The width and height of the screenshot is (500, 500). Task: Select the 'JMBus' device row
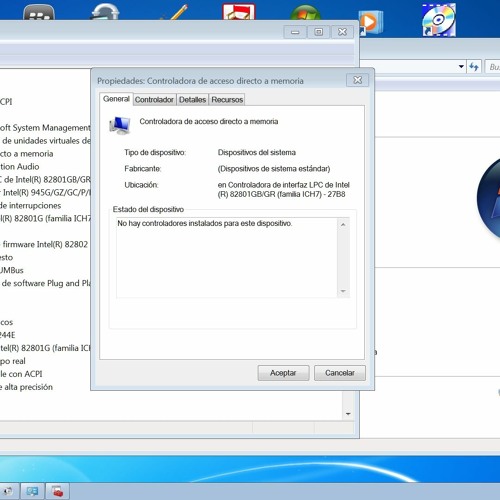point(12,270)
